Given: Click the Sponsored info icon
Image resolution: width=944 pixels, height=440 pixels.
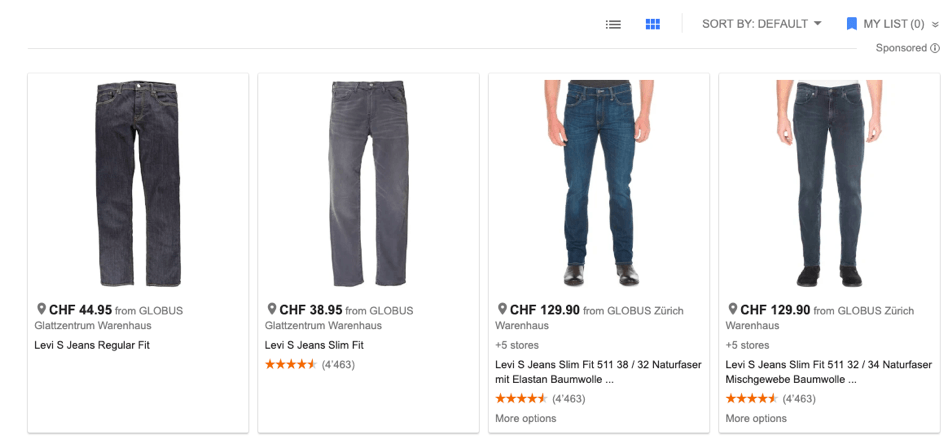Looking at the screenshot, I should coord(935,48).
